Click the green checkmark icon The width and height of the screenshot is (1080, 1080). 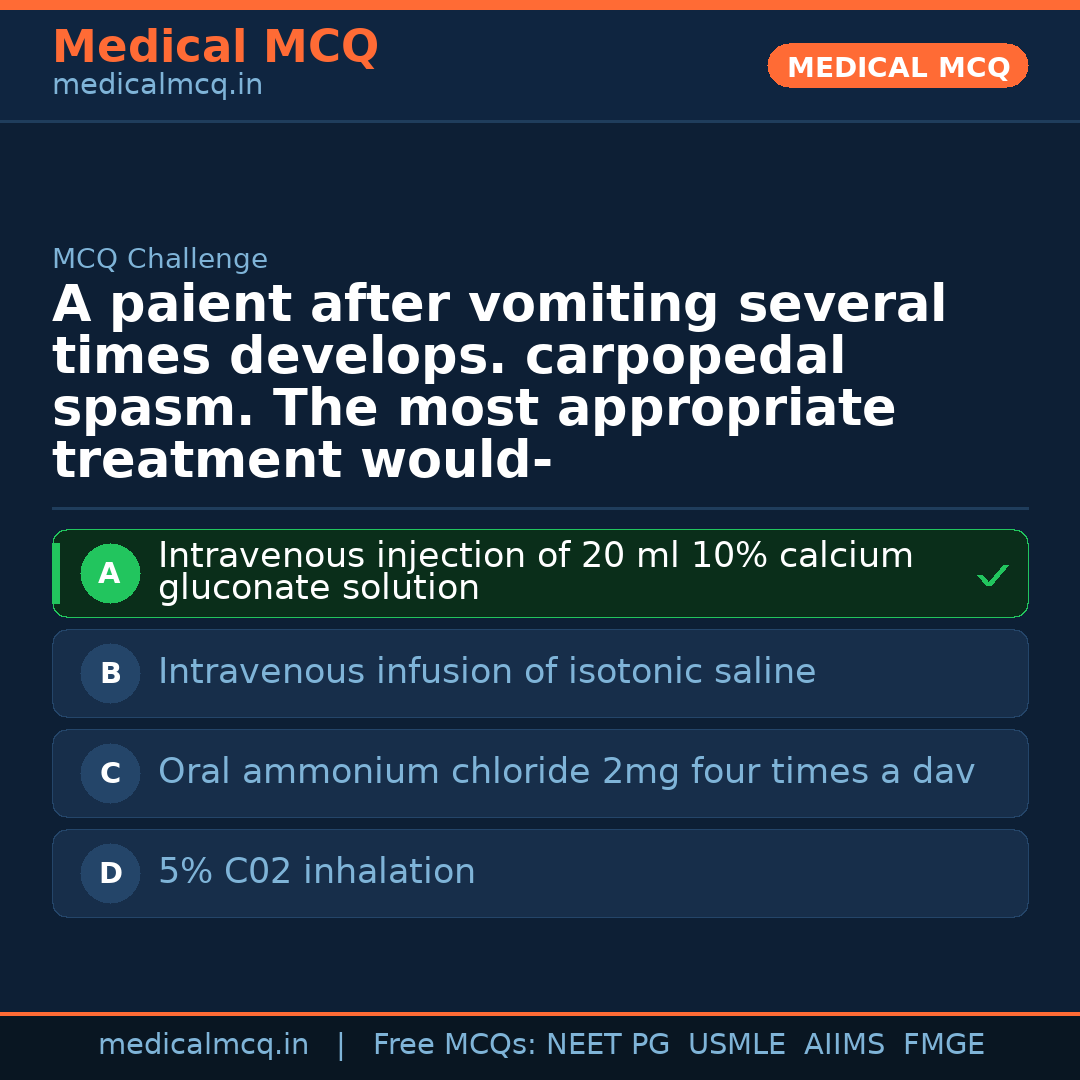pyautogui.click(x=992, y=576)
